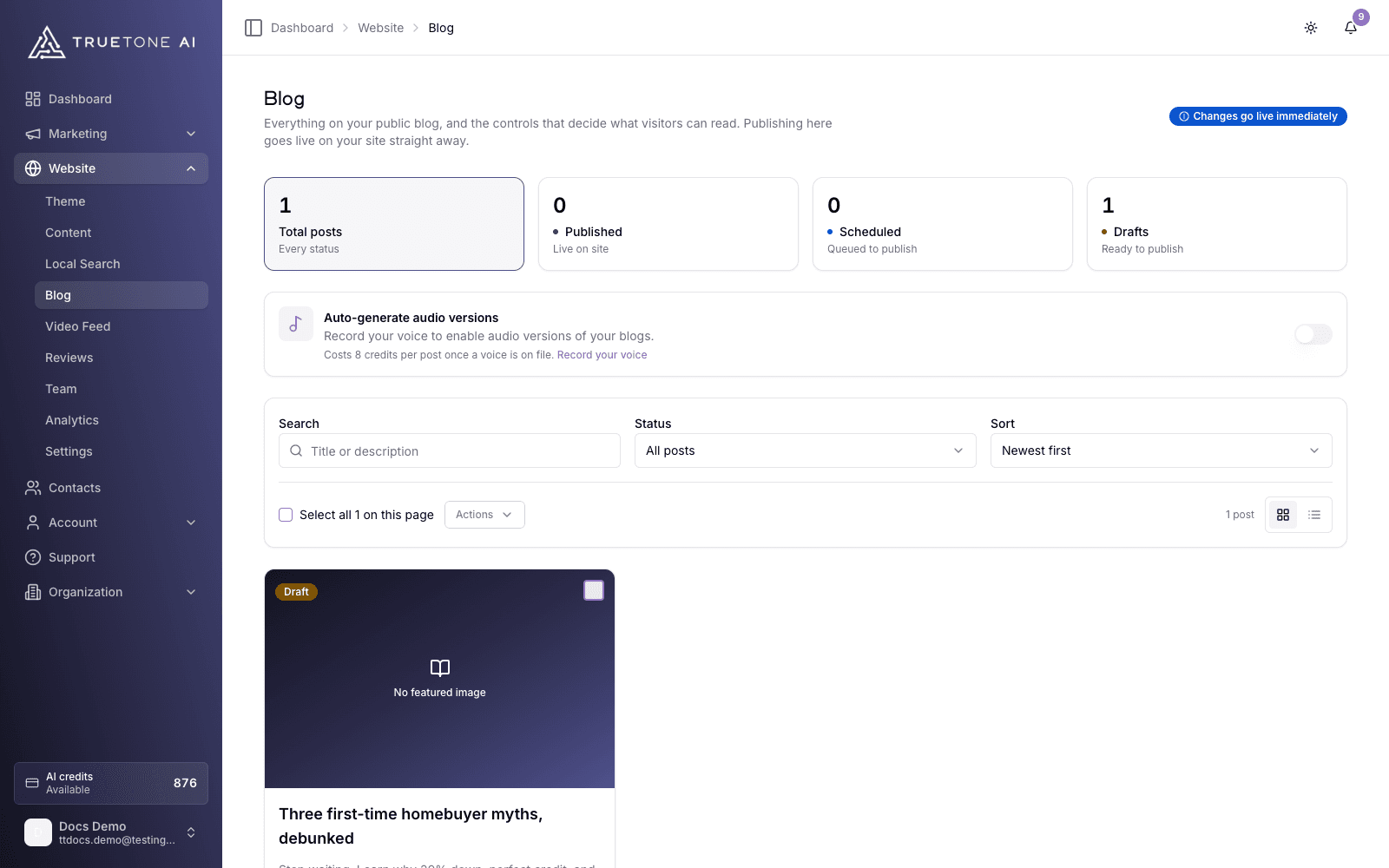
Task: Click the Title or description search field
Action: 450,451
